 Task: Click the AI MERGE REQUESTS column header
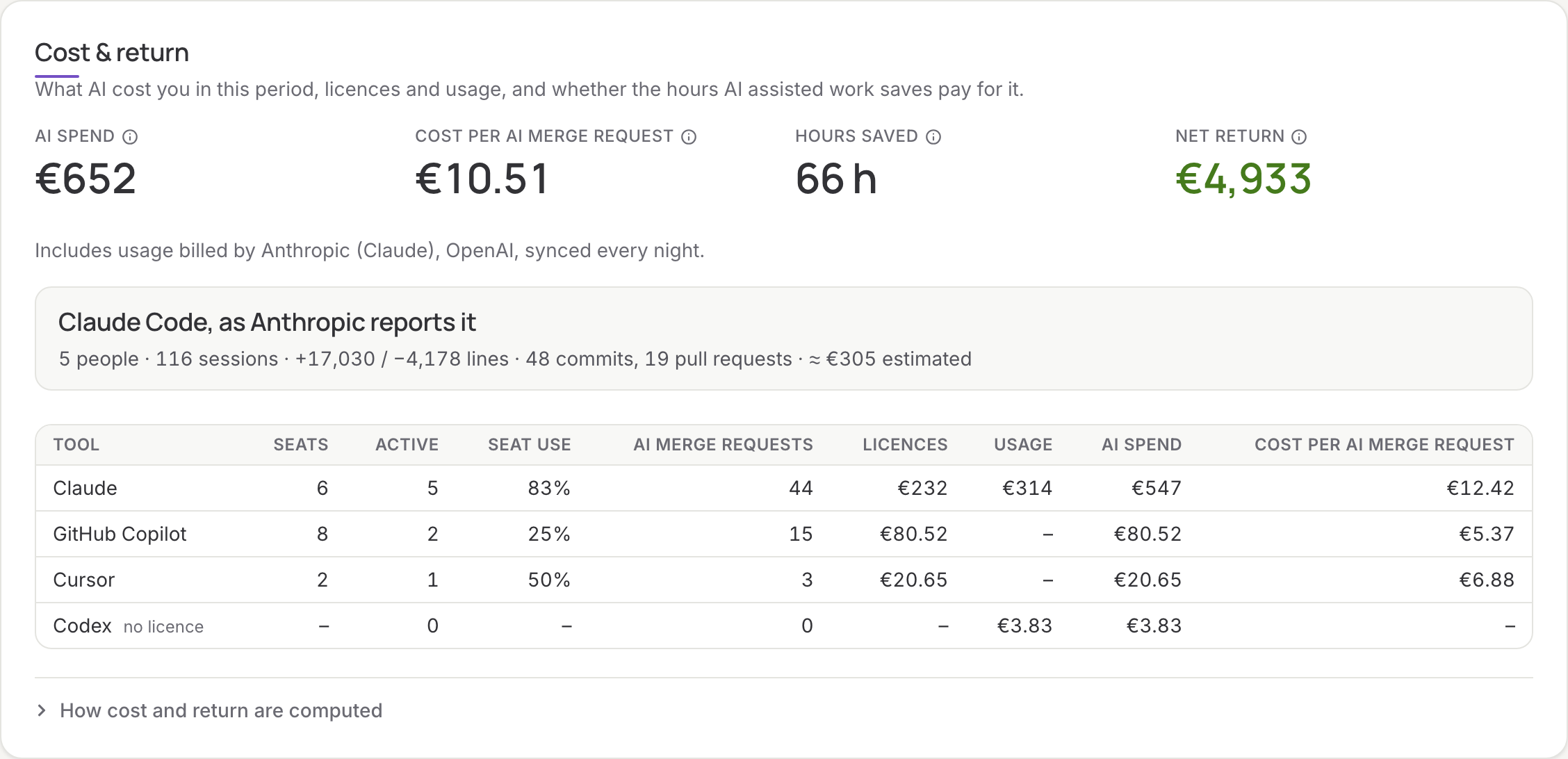coord(723,445)
